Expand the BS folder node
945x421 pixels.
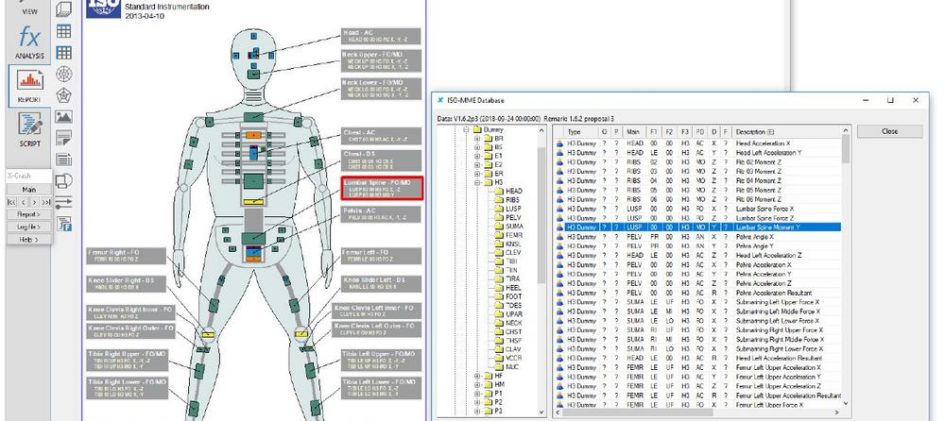coord(477,147)
